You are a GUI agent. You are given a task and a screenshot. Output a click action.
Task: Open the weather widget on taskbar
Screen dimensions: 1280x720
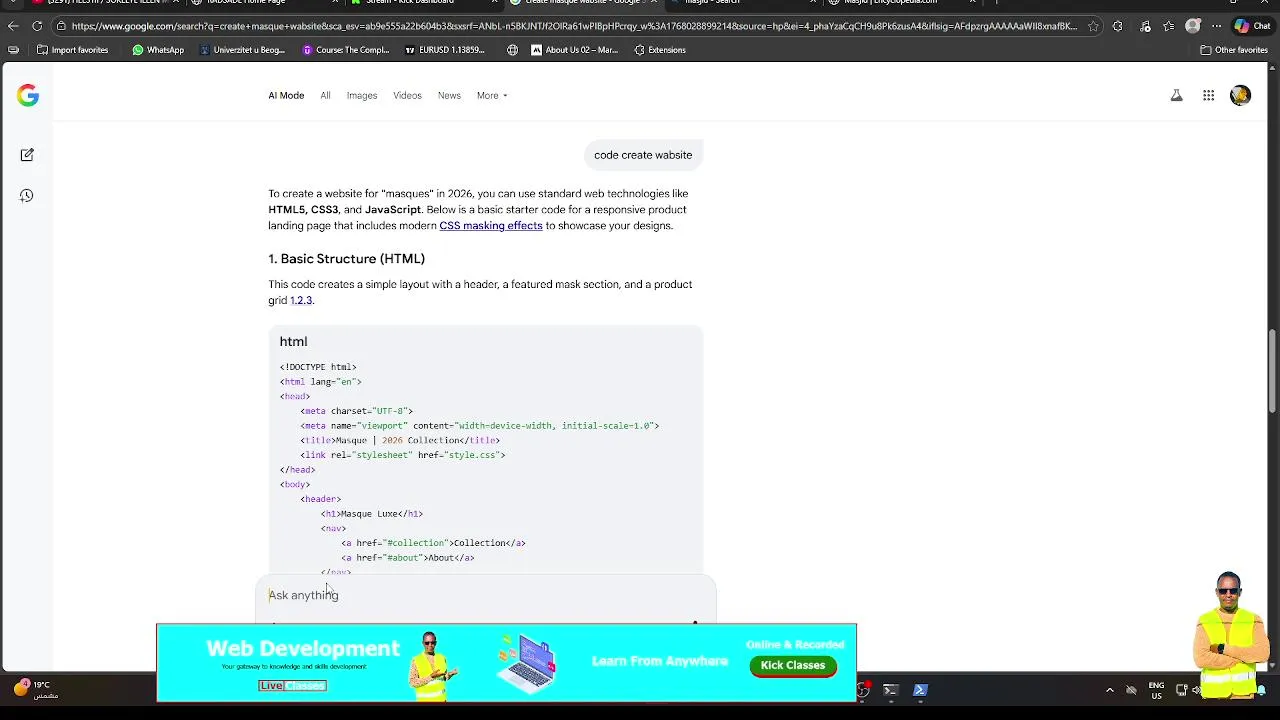pos(37,689)
